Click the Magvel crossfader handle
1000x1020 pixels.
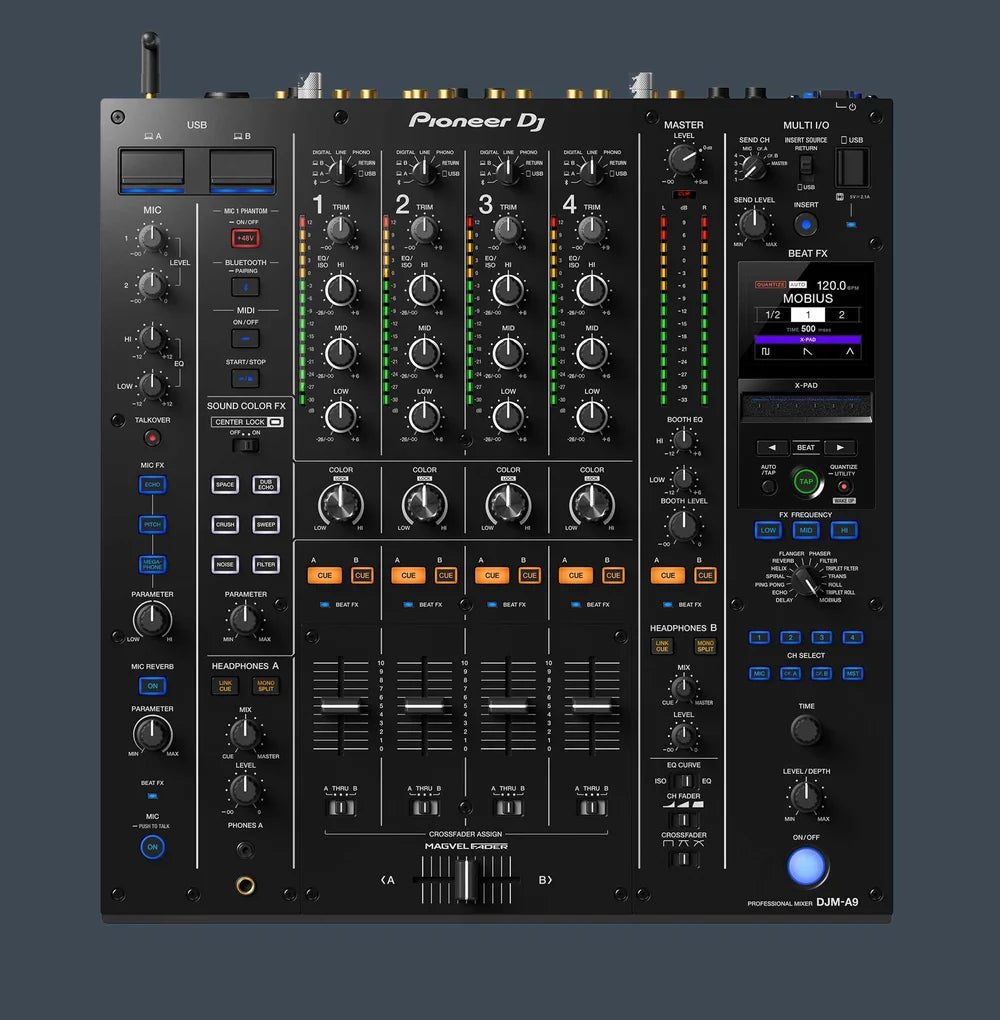(x=466, y=879)
